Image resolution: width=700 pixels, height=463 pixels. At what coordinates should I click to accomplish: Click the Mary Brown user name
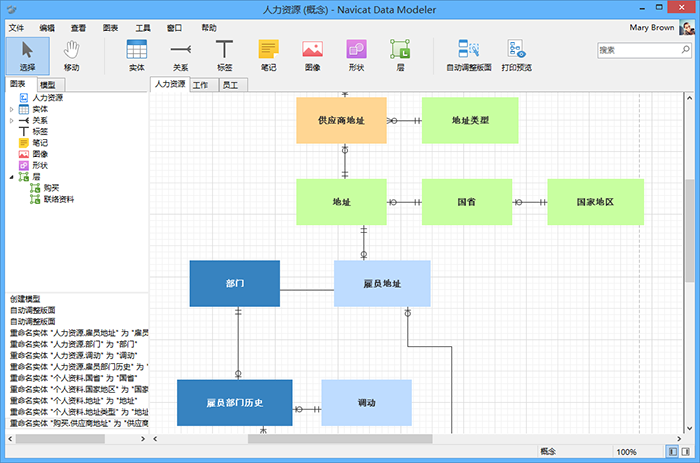652,27
